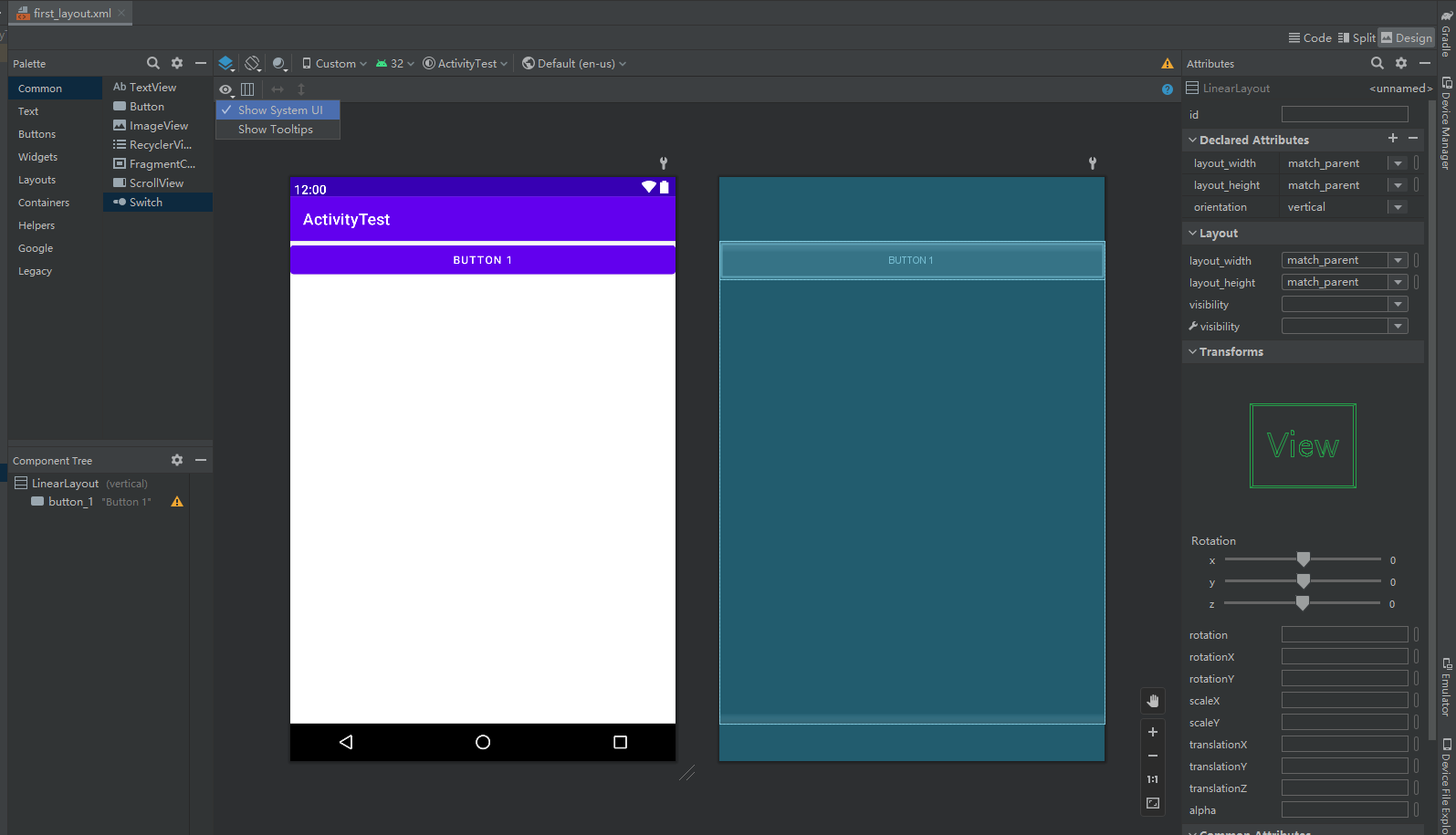The width and height of the screenshot is (1456, 835).
Task: Collapse the Declared Attributes section
Action: [x=1192, y=140]
